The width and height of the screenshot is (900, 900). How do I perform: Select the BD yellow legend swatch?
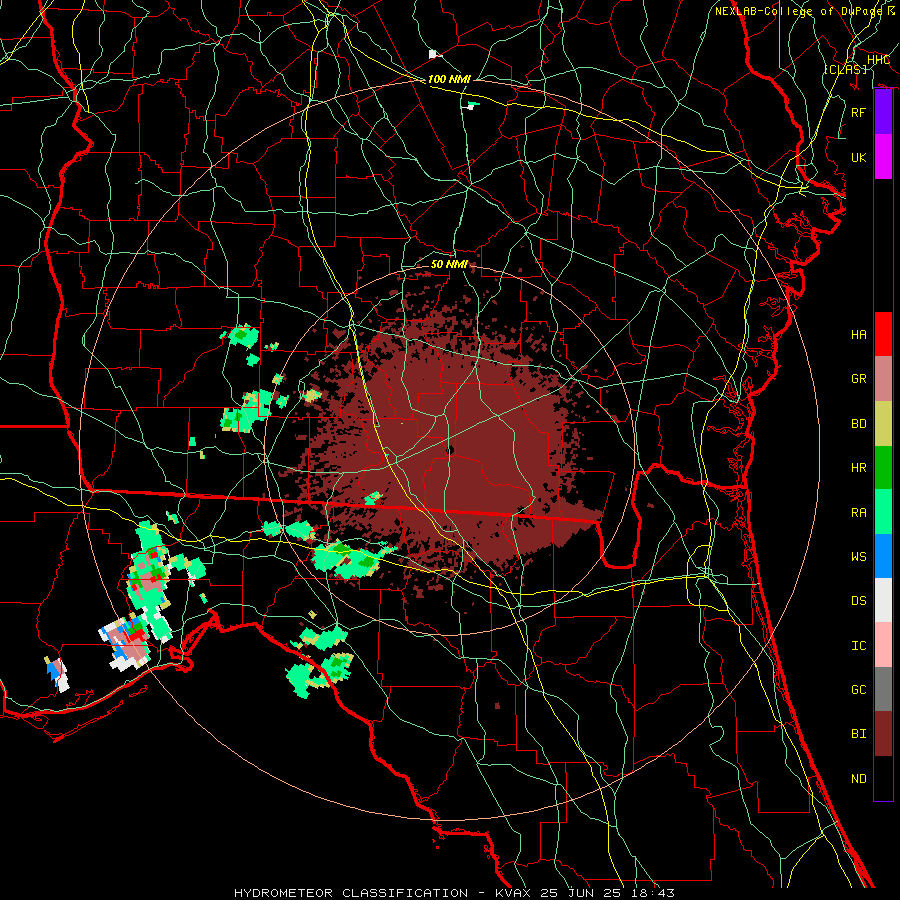coord(883,423)
